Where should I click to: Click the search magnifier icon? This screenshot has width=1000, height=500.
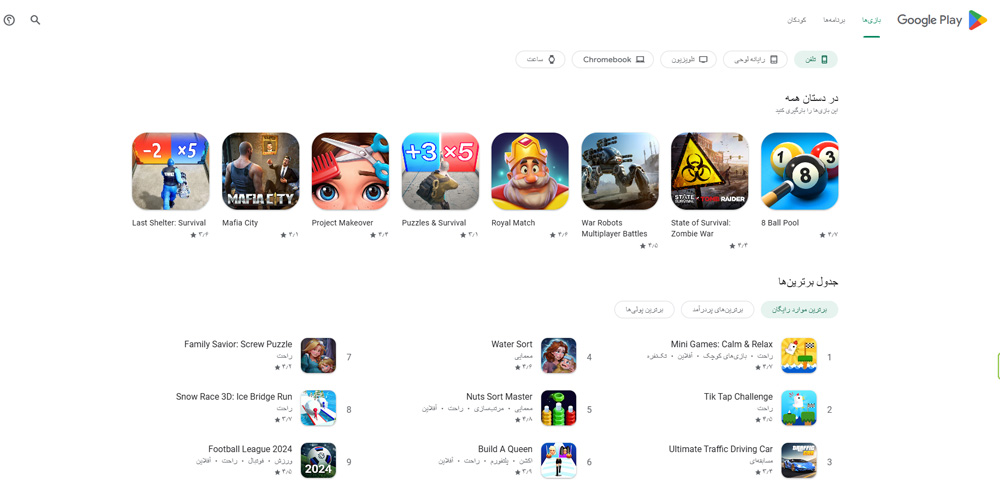tap(35, 20)
